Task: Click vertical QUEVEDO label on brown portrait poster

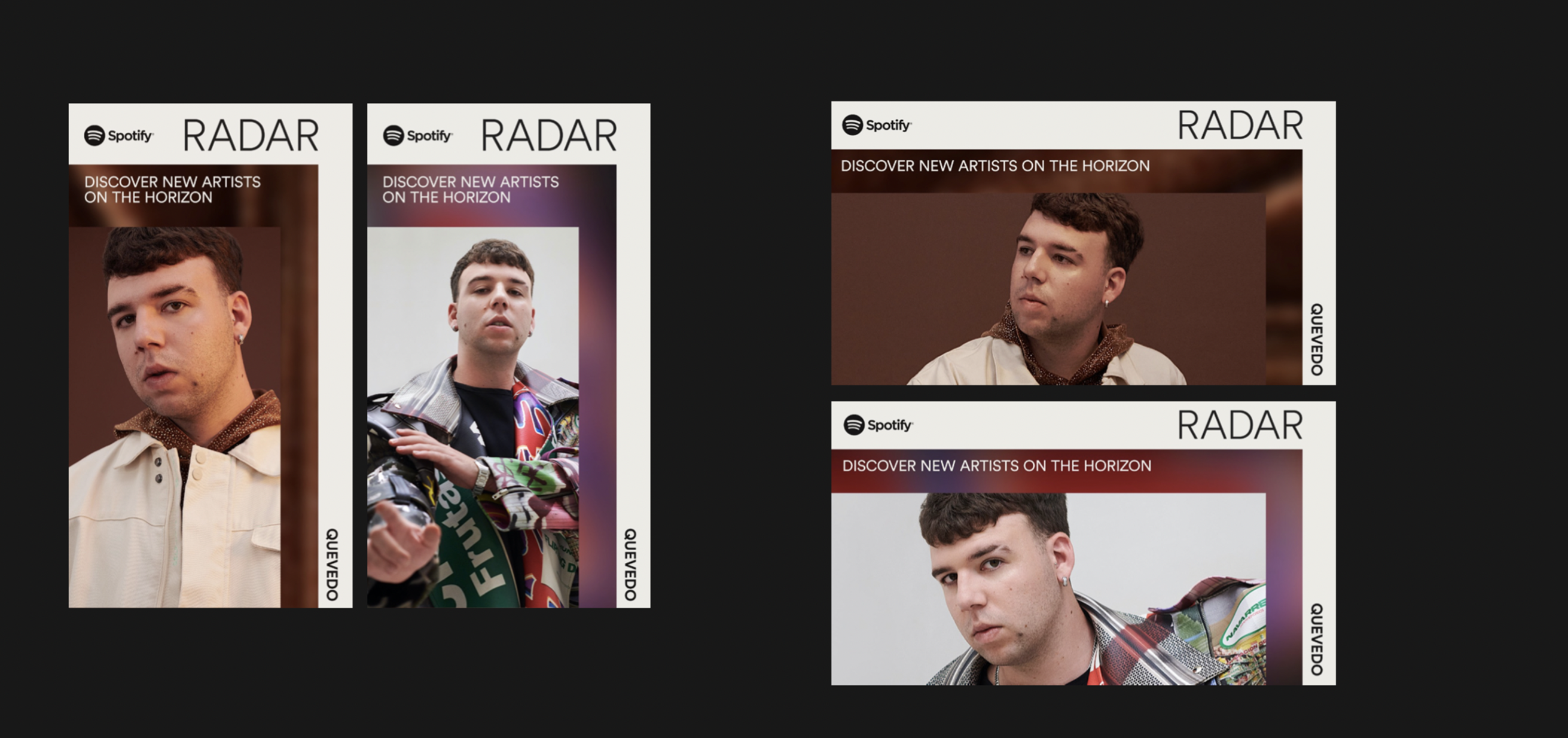Action: click(332, 565)
